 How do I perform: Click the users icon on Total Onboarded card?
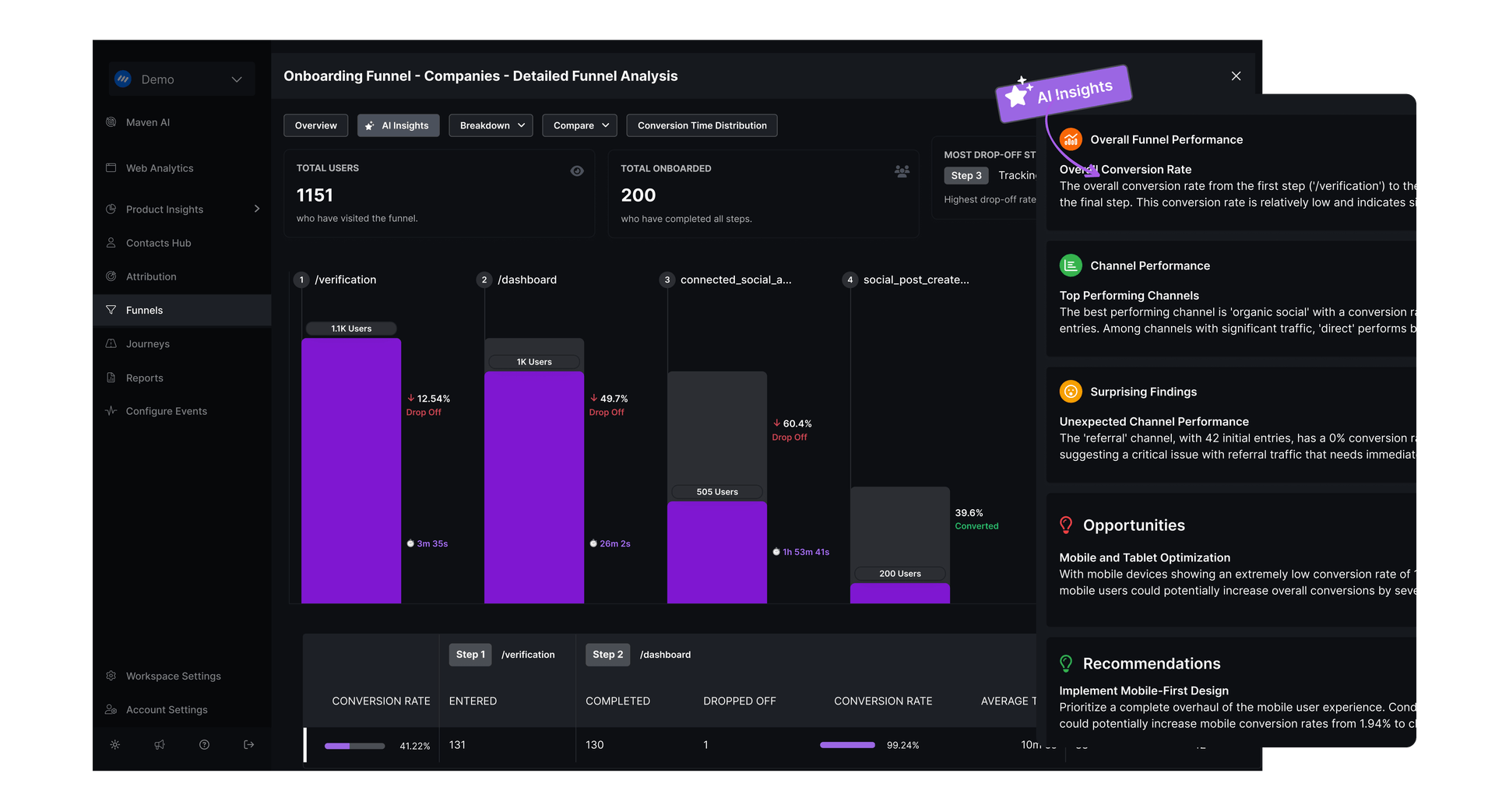[901, 170]
